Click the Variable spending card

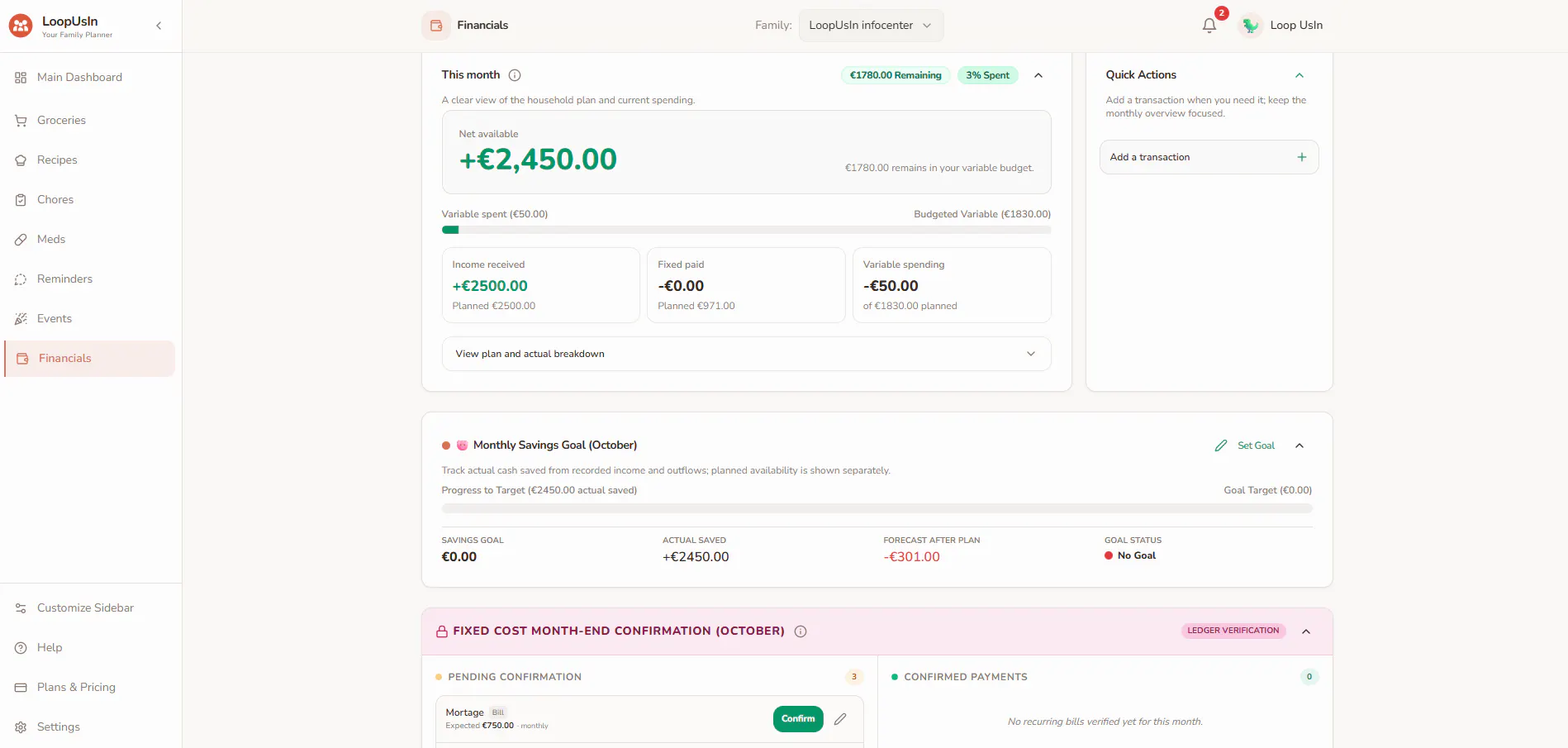952,285
